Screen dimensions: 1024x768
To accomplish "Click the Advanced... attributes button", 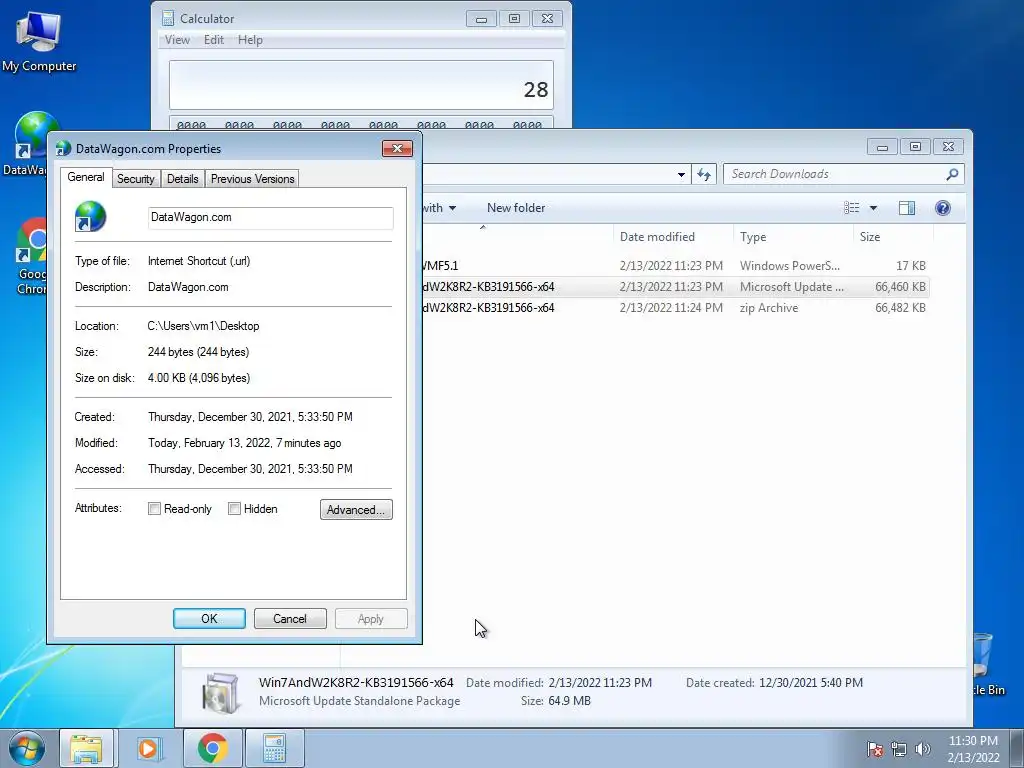I will point(356,509).
